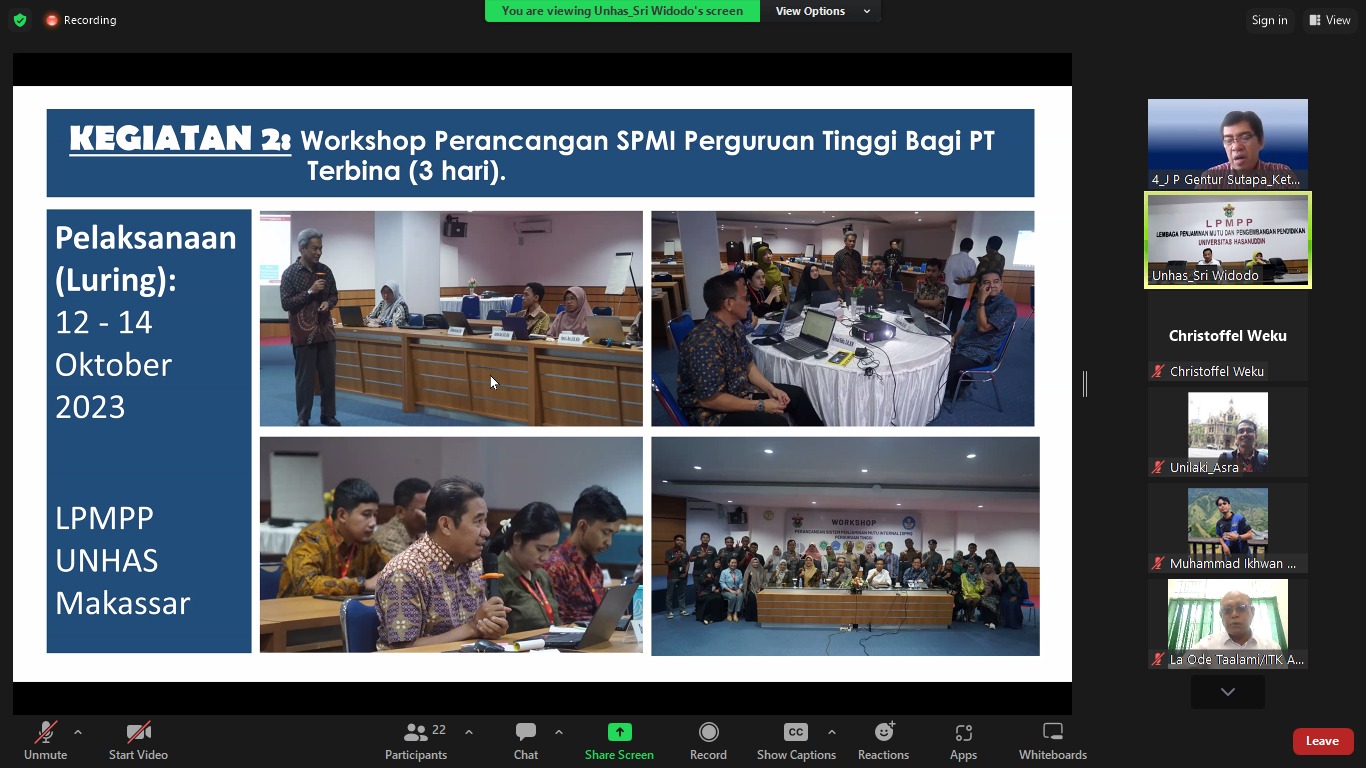
Task: Open Whiteboards from the toolbar
Action: point(1052,741)
